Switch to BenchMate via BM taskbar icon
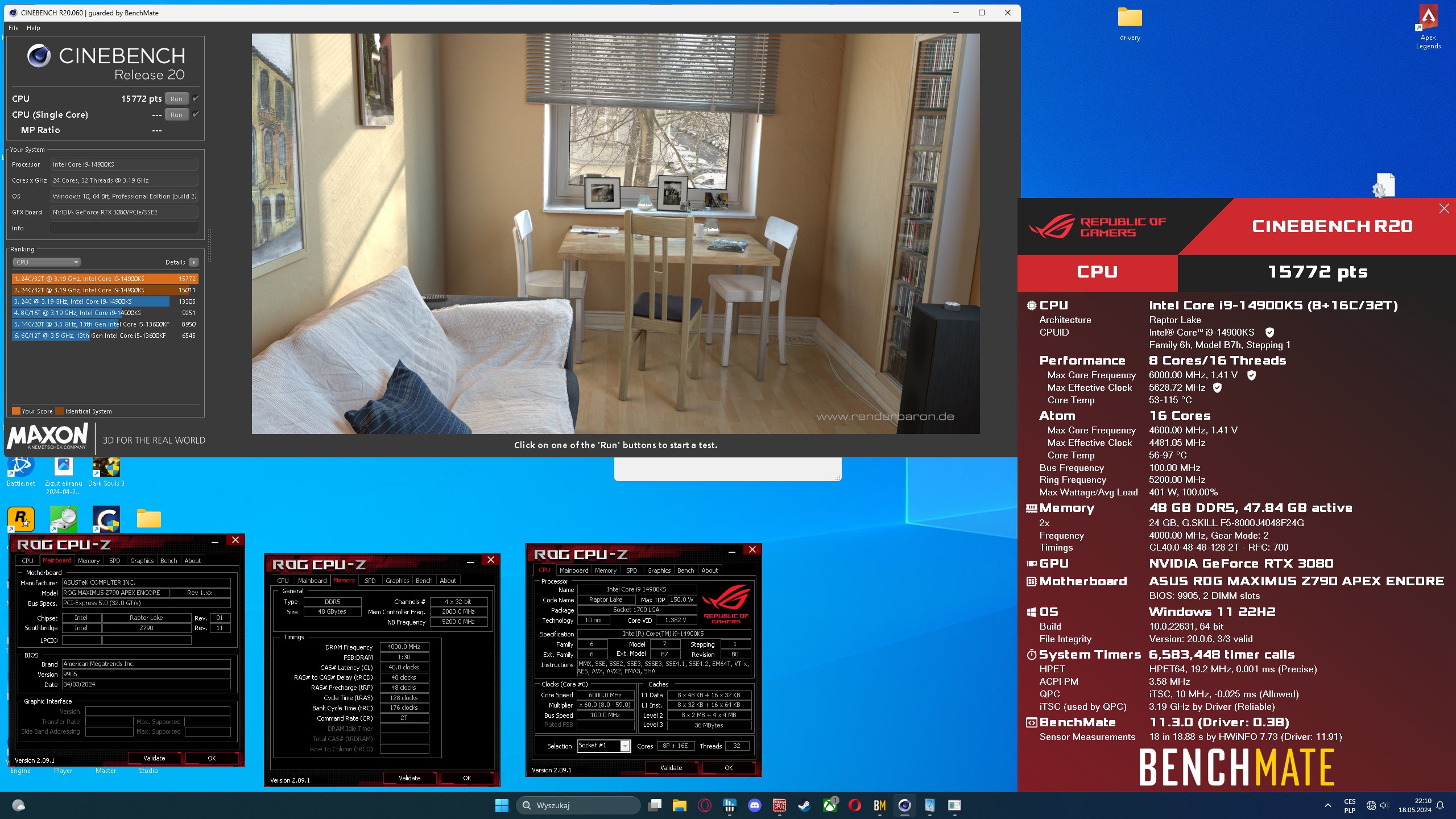This screenshot has width=1456, height=819. [879, 805]
